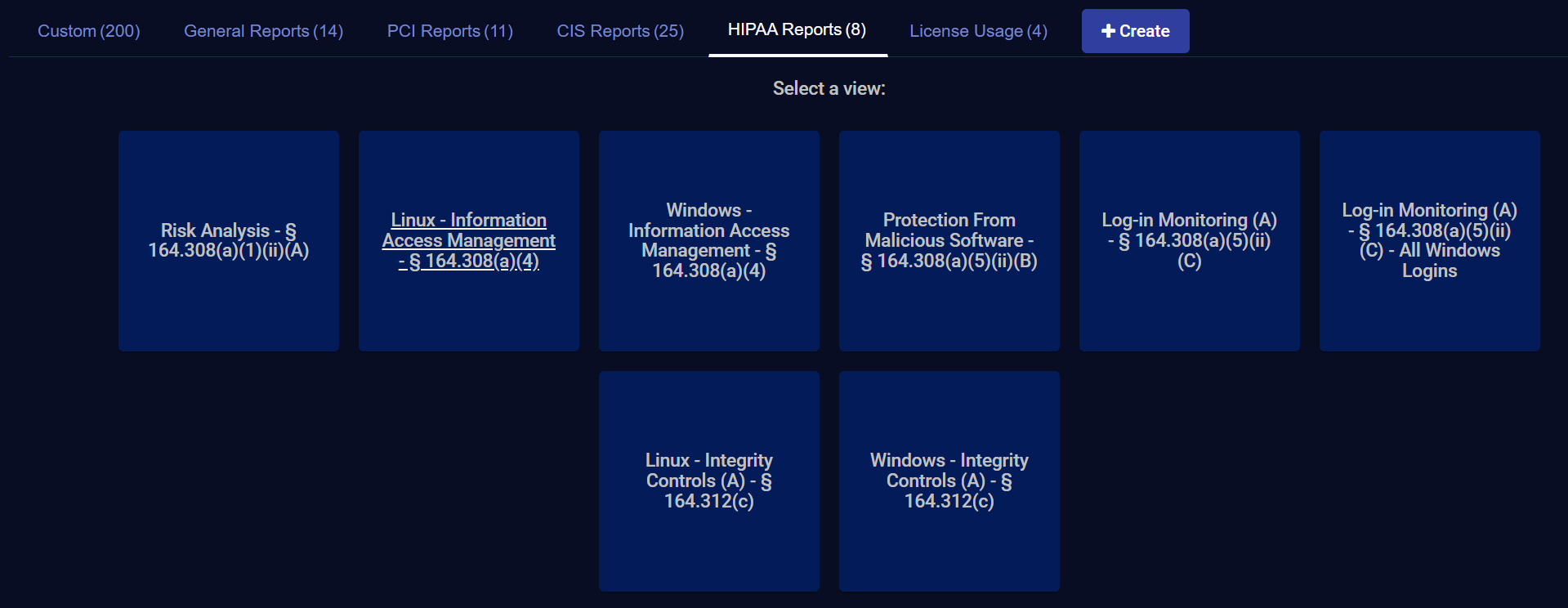Click the Risk Analysis tile title text
This screenshot has height=608, width=1568.
(229, 240)
